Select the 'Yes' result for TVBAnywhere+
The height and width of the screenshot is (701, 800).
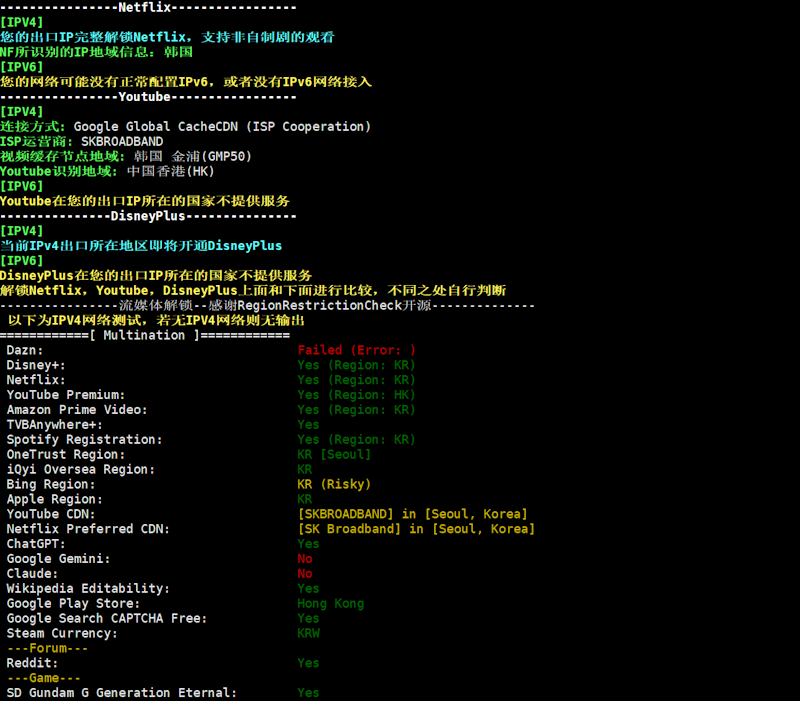(x=309, y=425)
